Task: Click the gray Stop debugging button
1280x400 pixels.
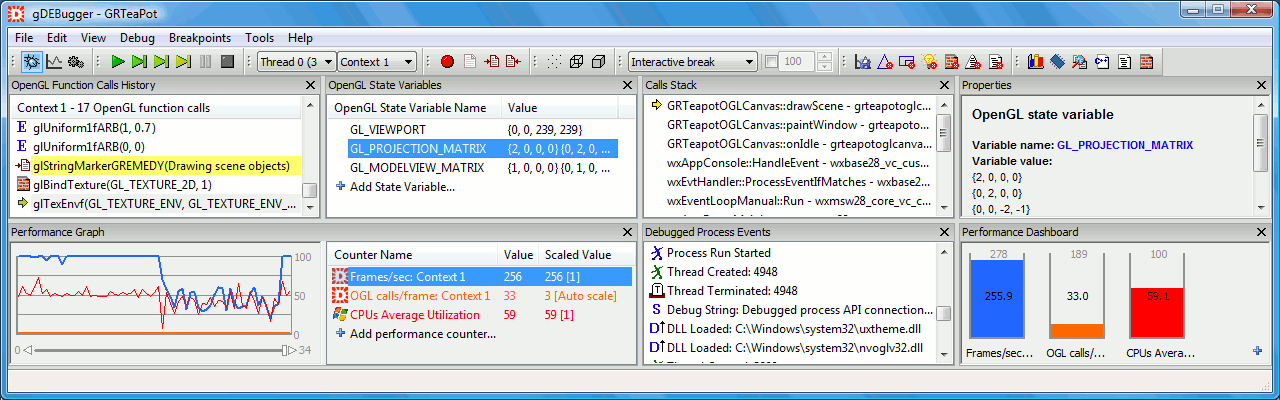Action: click(228, 62)
